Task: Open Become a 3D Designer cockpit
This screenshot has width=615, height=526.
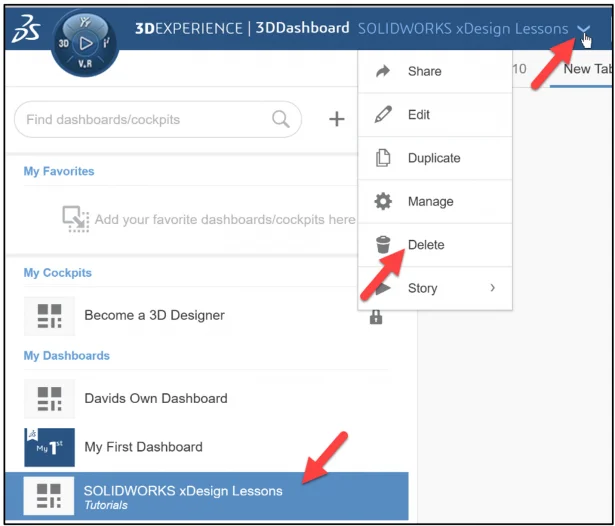Action: [x=154, y=315]
